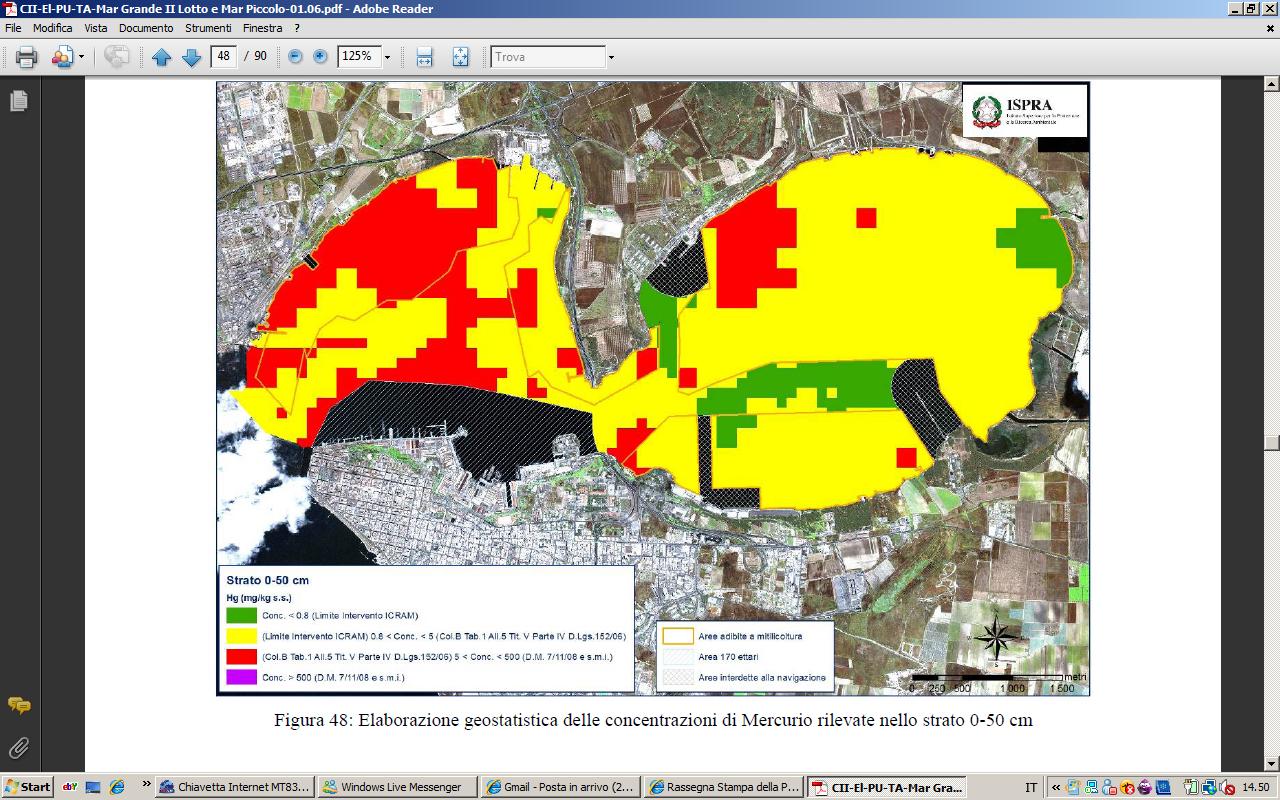
Task: Zoom out using the minus button
Action: pyautogui.click(x=295, y=57)
